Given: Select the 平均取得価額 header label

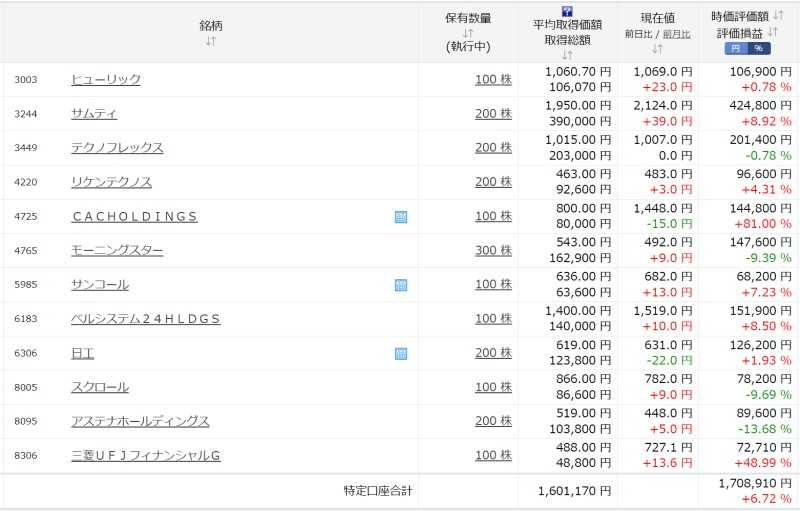Looking at the screenshot, I should pos(567,24).
